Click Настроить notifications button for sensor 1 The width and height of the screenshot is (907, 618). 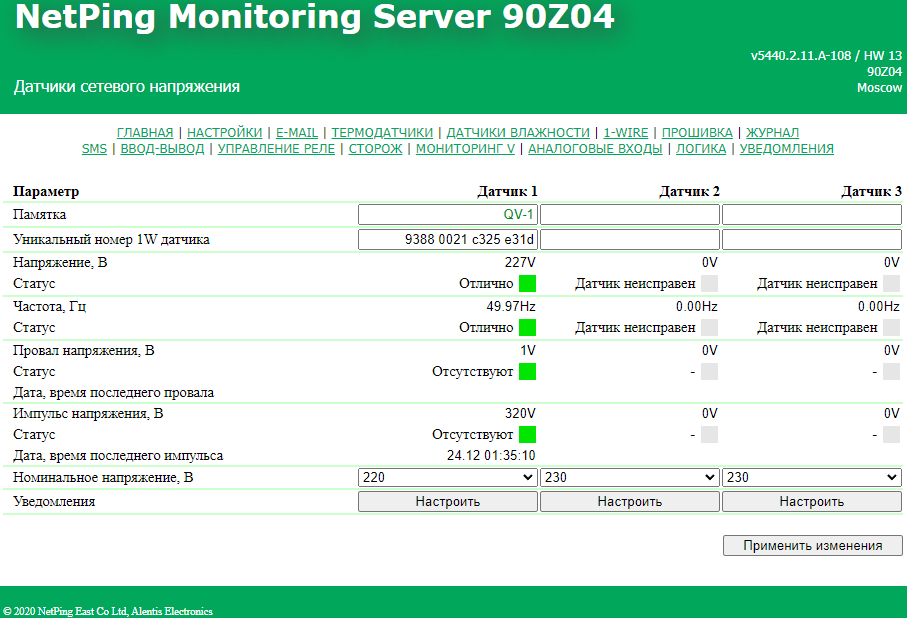pyautogui.click(x=447, y=502)
